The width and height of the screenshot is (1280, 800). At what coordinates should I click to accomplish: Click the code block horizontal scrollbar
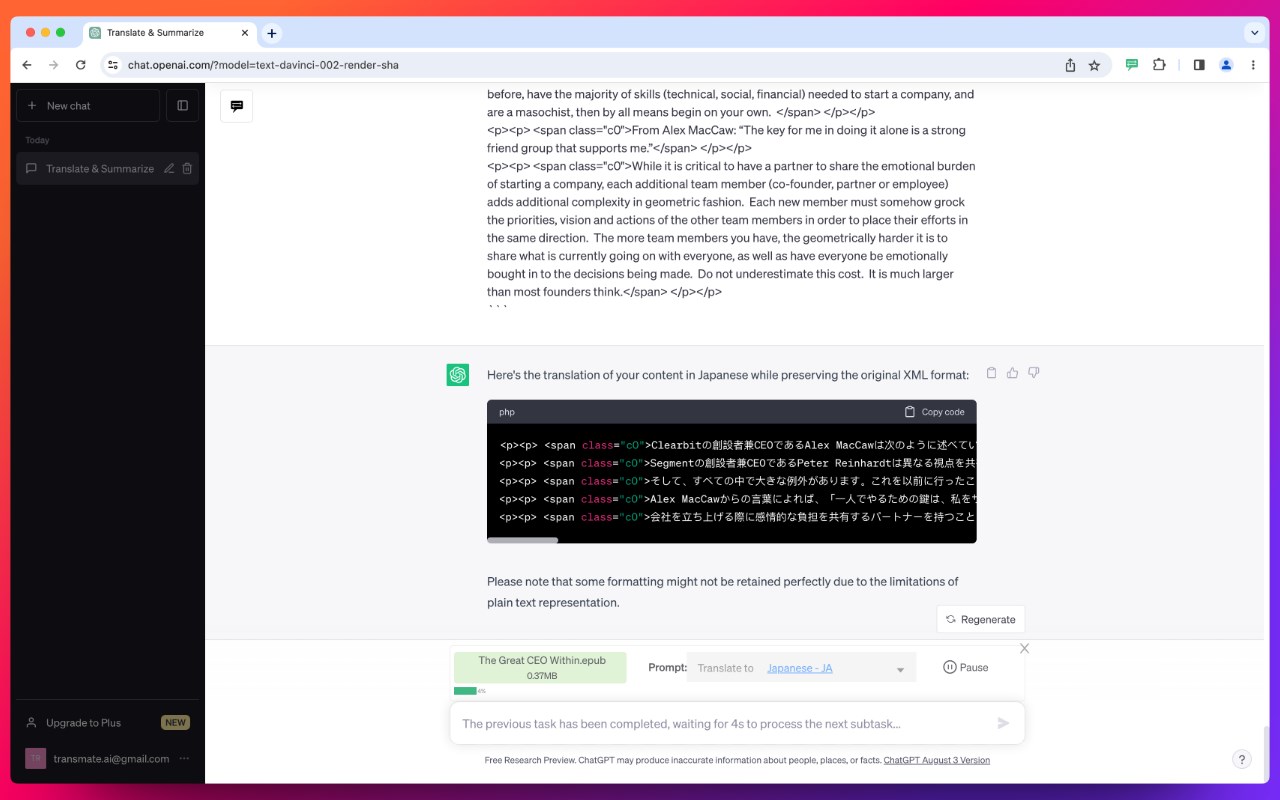(522, 540)
